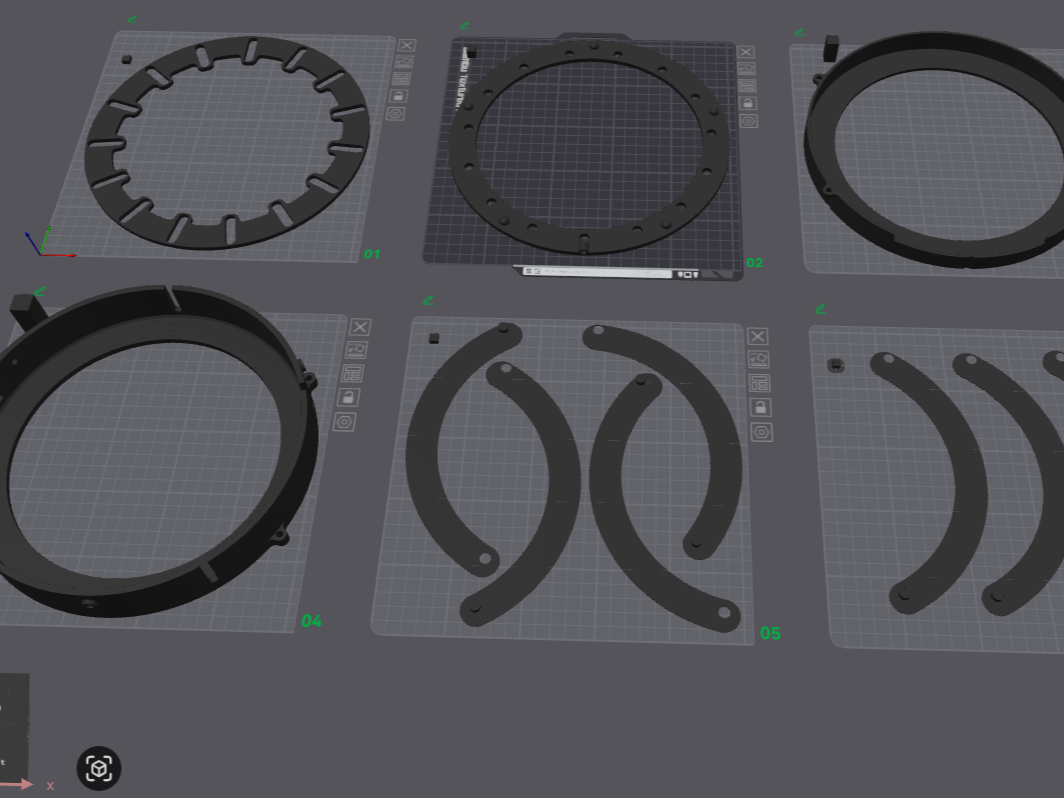Click the 3D view cube button
The height and width of the screenshot is (798, 1064).
(99, 768)
